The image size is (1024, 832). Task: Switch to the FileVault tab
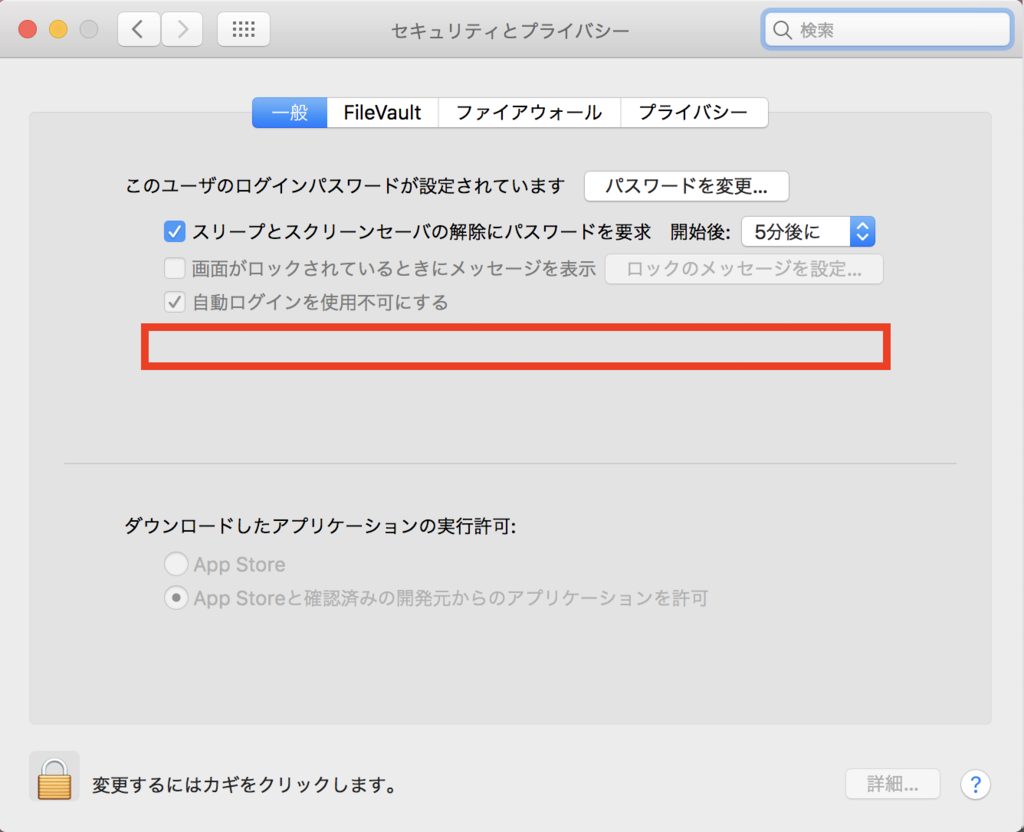[x=383, y=112]
